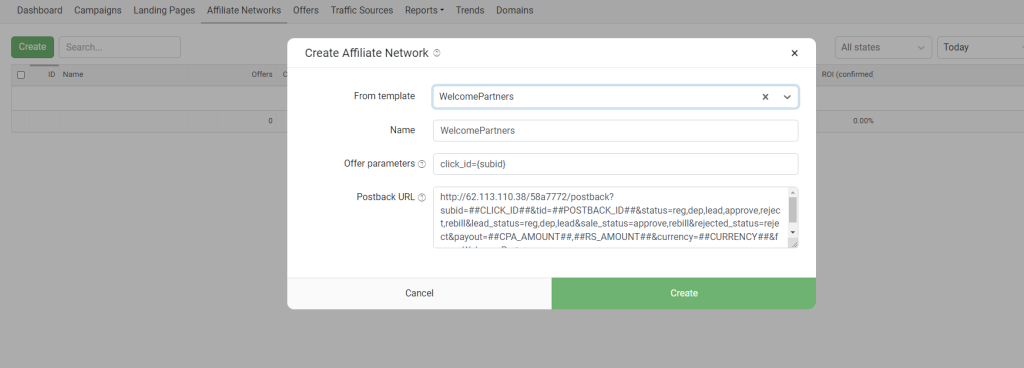Viewport: 1024px width, 368px height.
Task: Close the Create Affiliate Network dialog
Action: click(x=794, y=54)
